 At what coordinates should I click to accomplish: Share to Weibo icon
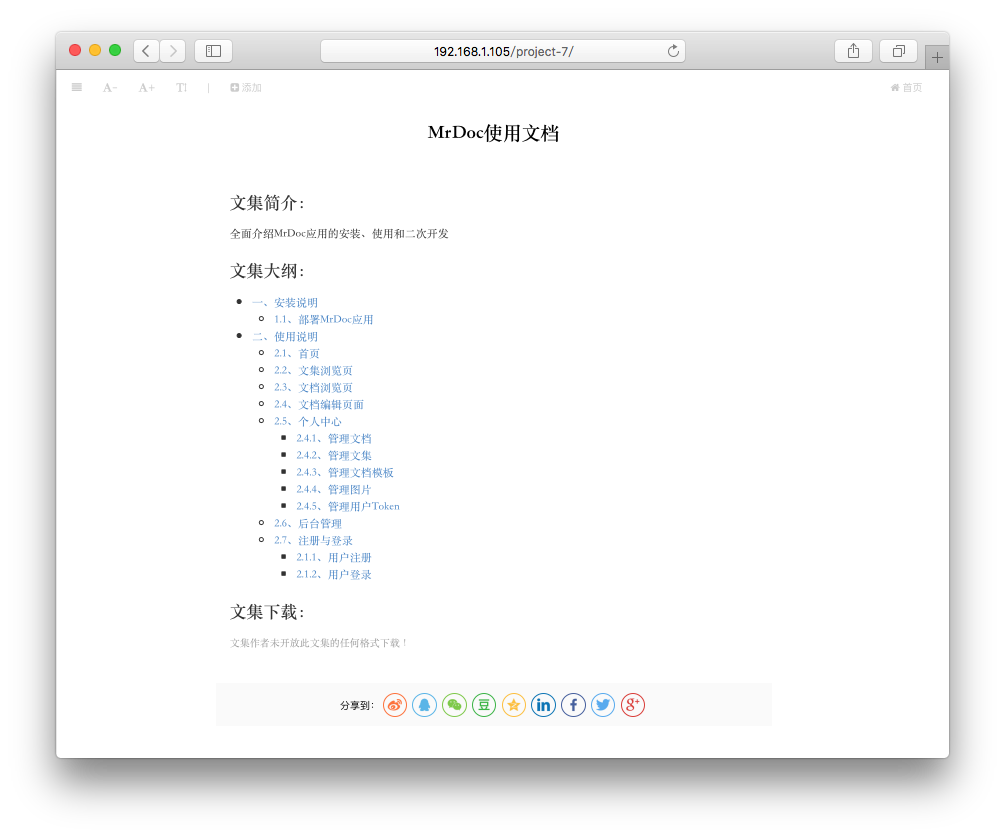(x=395, y=705)
